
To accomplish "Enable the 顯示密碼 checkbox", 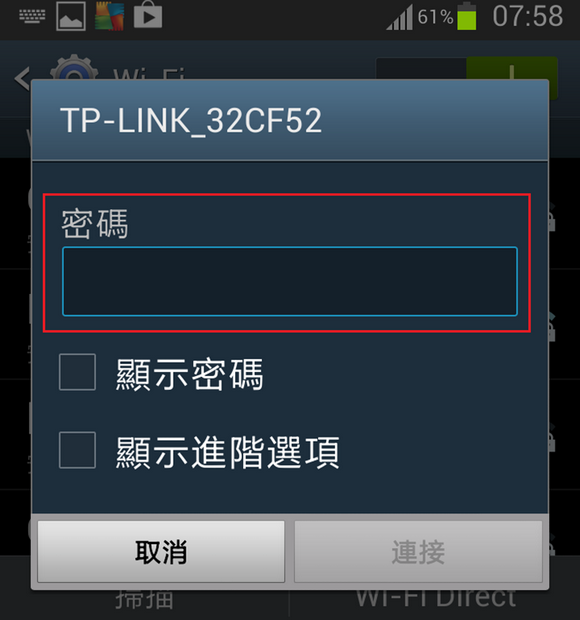I will (77, 372).
